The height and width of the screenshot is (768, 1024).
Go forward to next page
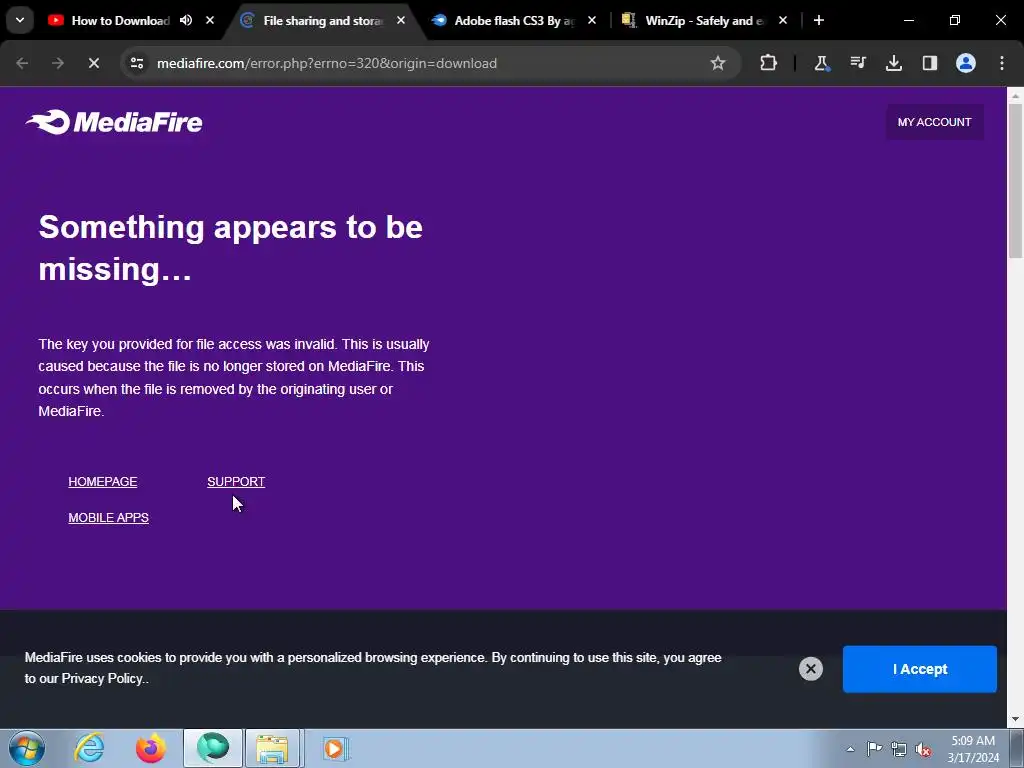(58, 63)
